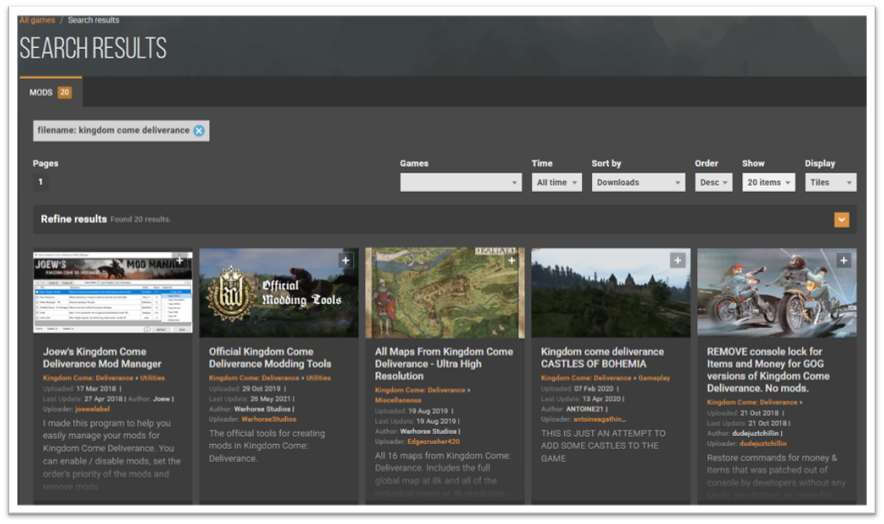Screen dimensions: 884x524
Task: Open uploader WarhorseStudios profile
Action: point(268,420)
